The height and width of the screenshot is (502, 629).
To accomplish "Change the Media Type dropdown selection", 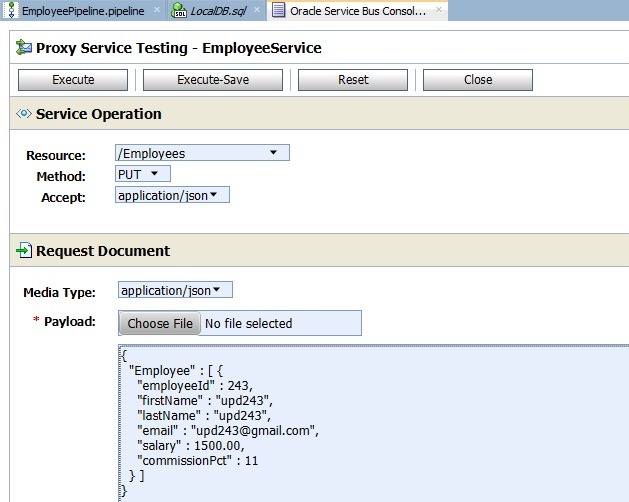I will click(175, 290).
